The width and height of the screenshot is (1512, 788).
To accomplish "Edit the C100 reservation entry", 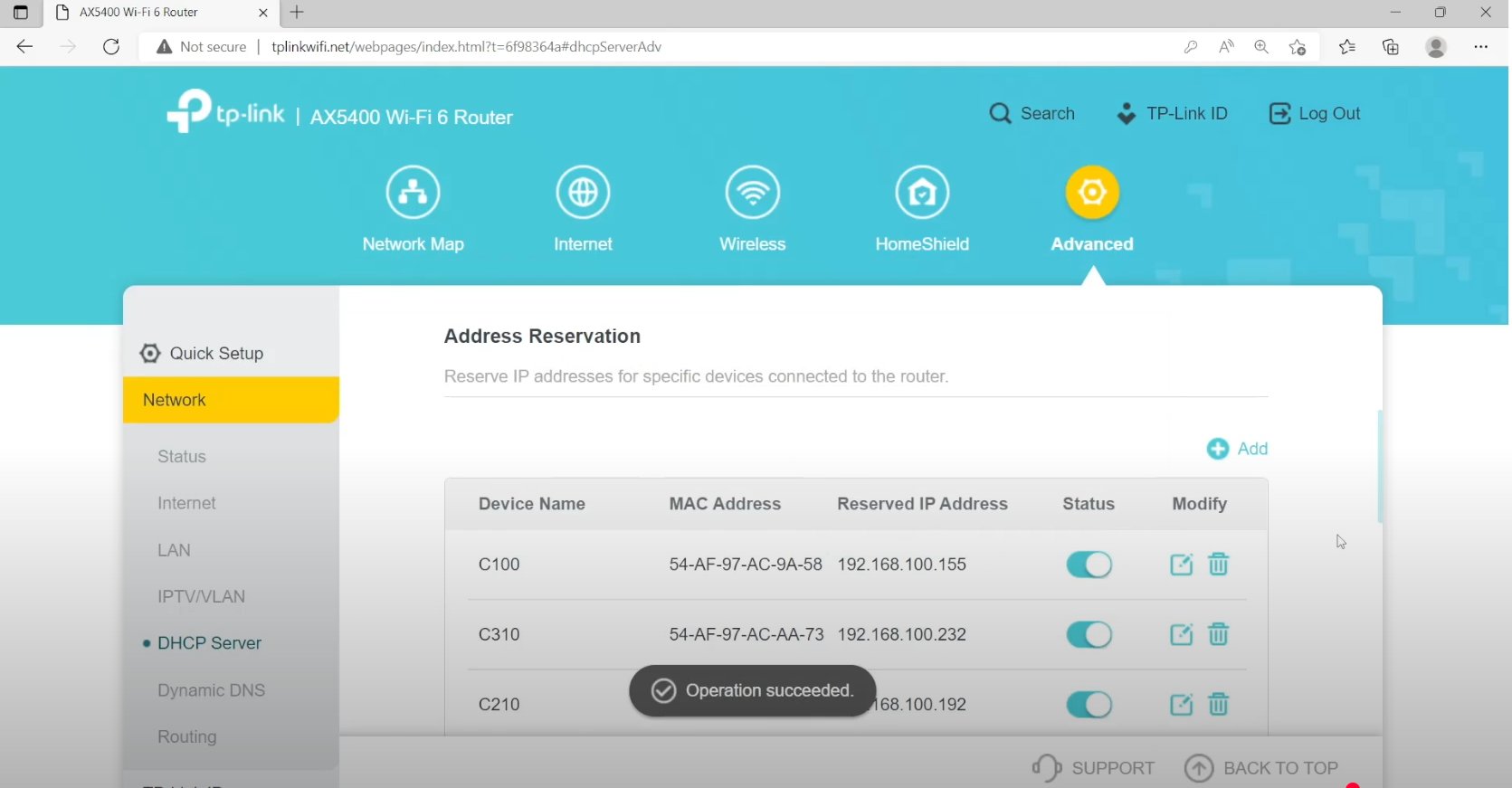I will [1182, 565].
